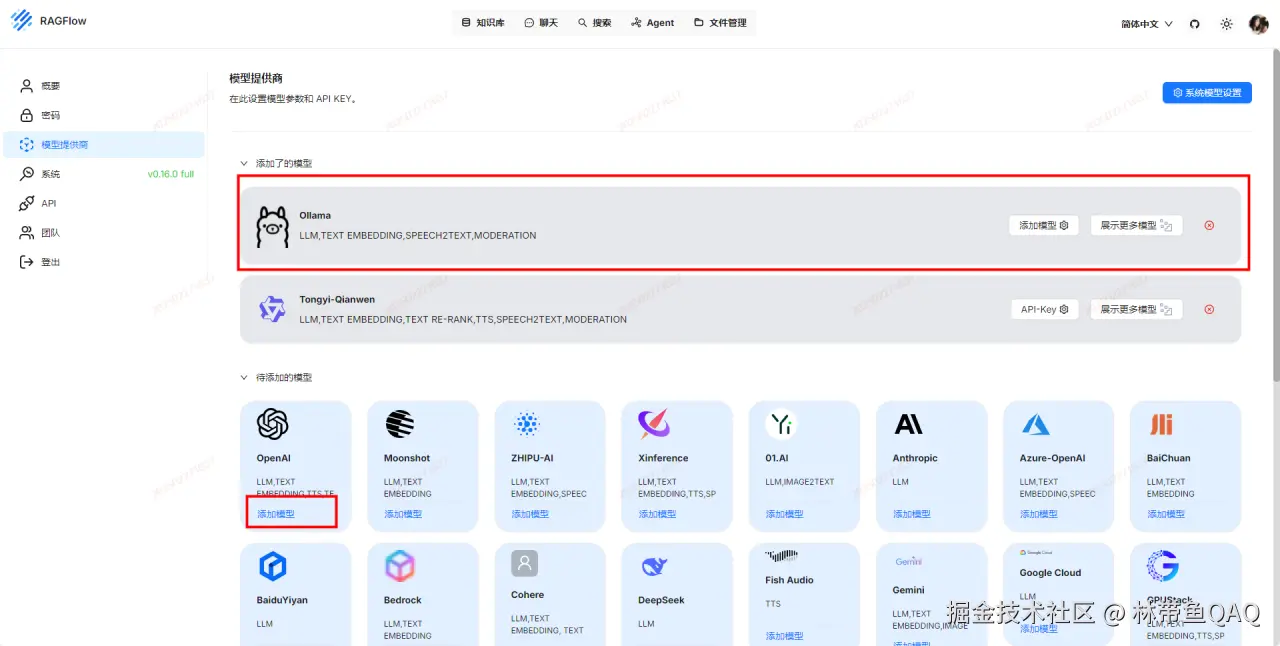Switch to the 文件管理 tab

pos(721,22)
